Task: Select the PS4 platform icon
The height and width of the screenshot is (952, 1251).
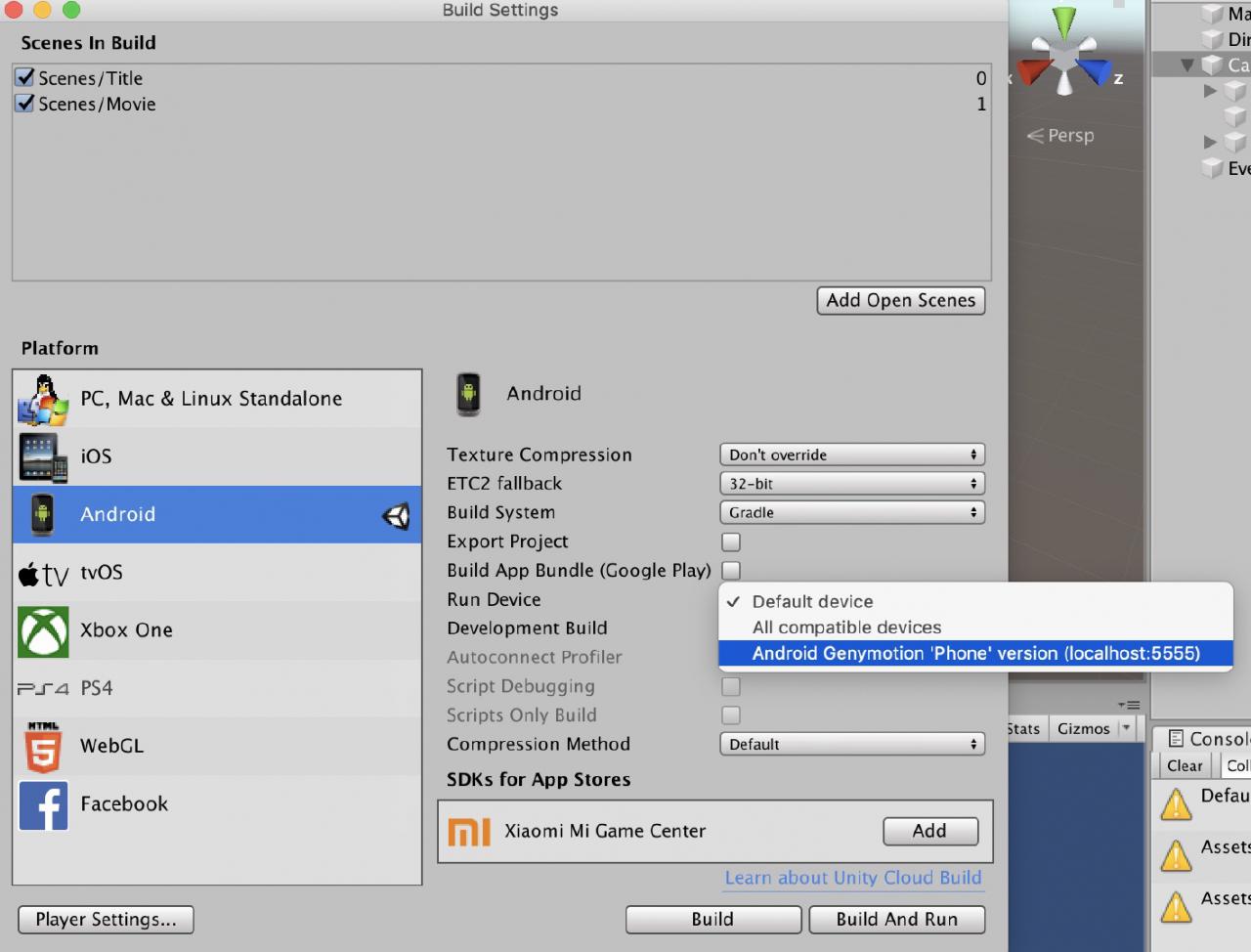Action: click(x=43, y=689)
